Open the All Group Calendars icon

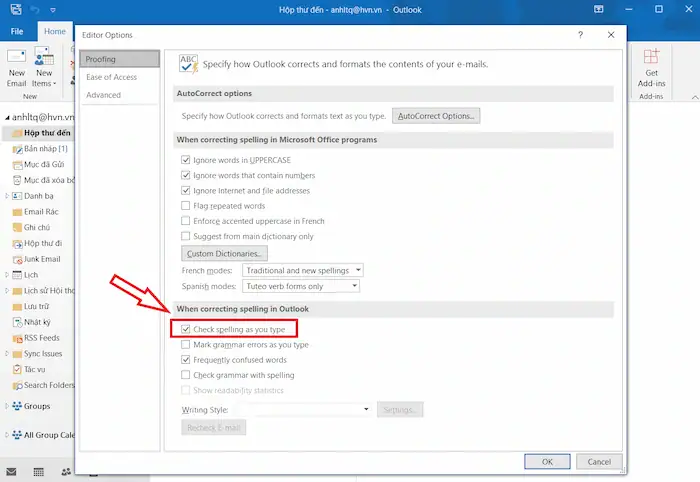click(17, 435)
